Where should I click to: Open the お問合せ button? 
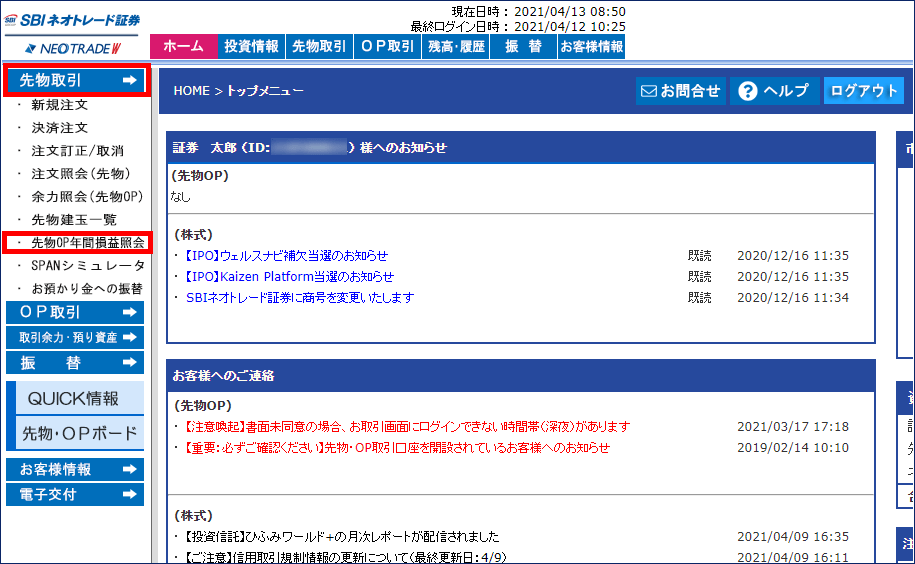pyautogui.click(x=680, y=91)
